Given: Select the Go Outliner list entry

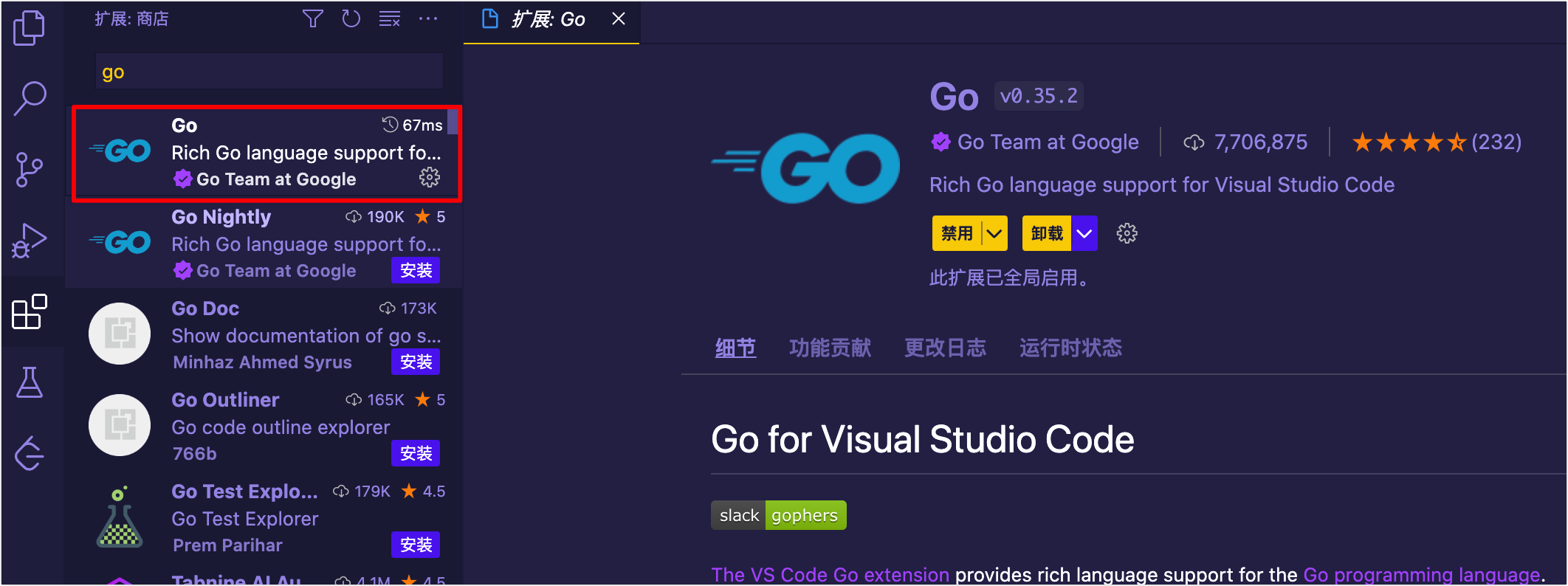Looking at the screenshot, I should coord(264,427).
